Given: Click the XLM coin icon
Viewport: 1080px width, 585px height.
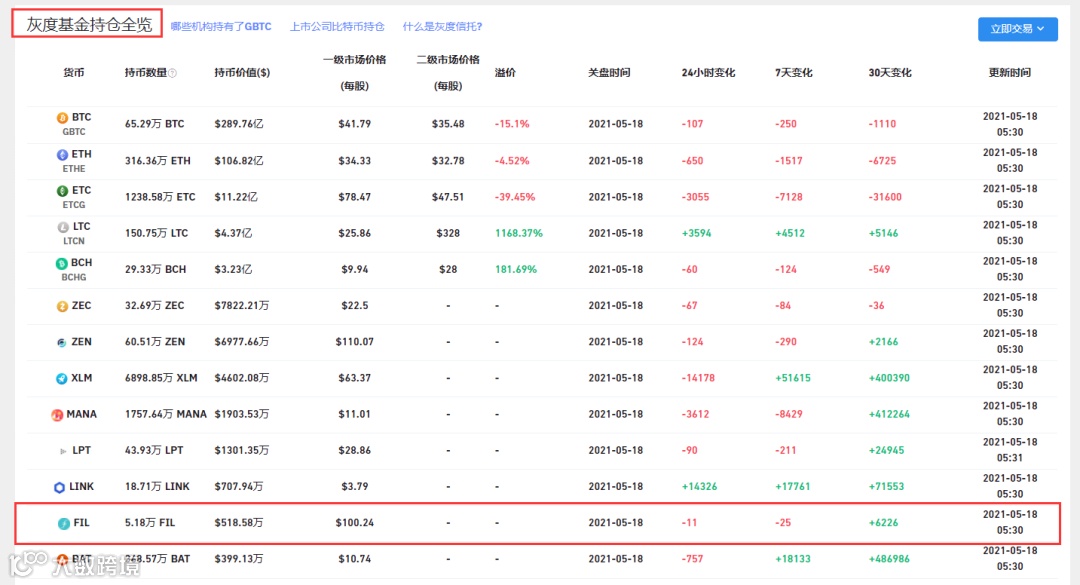Looking at the screenshot, I should click(61, 378).
